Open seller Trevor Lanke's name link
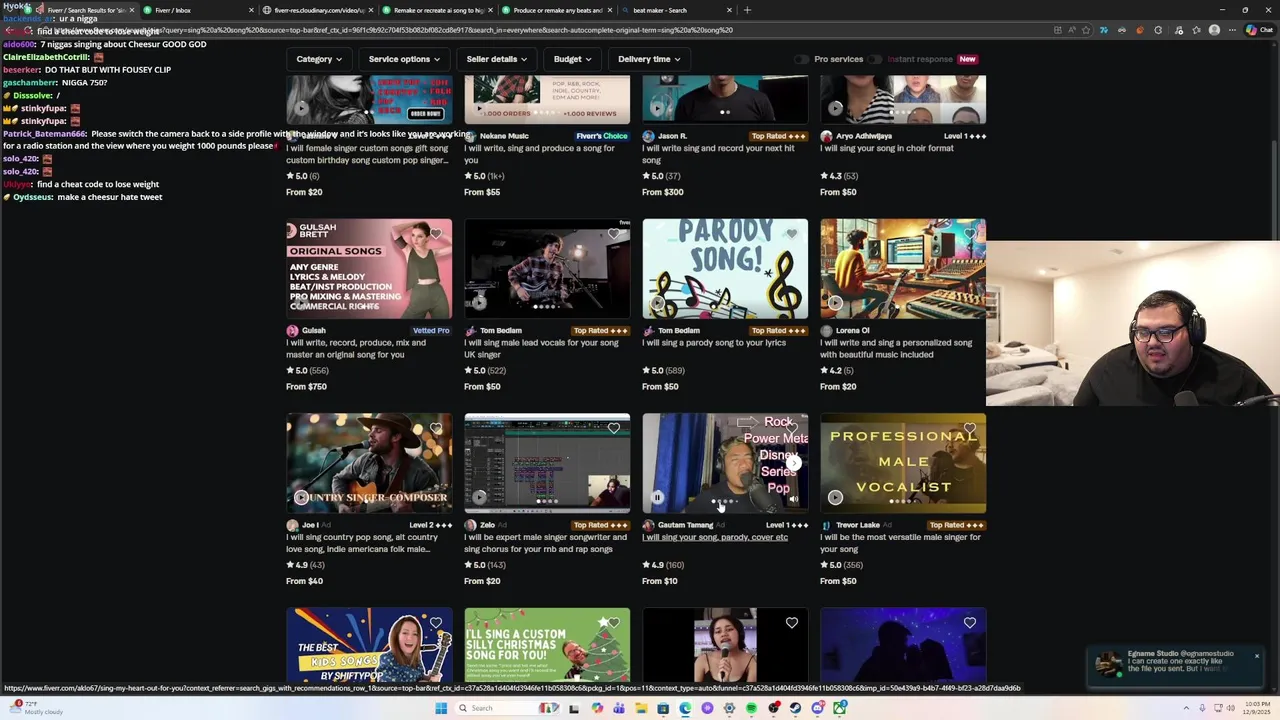1280x720 pixels. coord(857,525)
